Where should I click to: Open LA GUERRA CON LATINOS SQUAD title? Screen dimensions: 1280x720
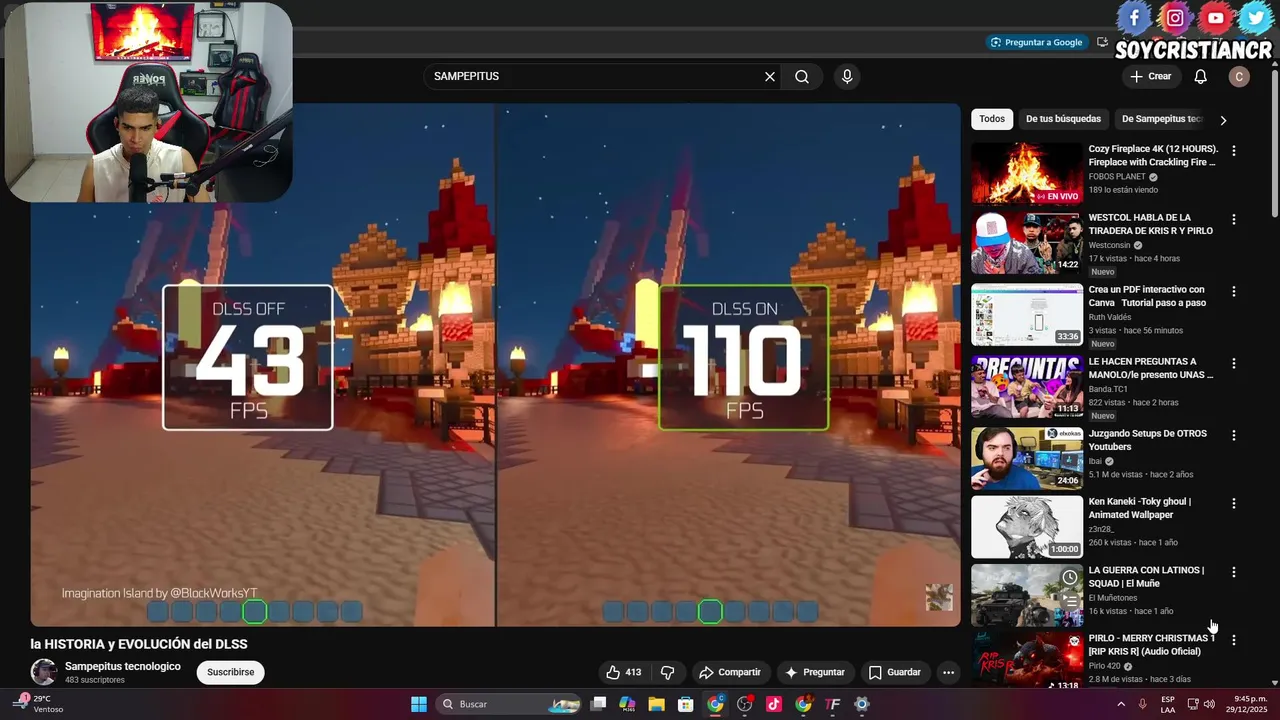coord(1146,577)
